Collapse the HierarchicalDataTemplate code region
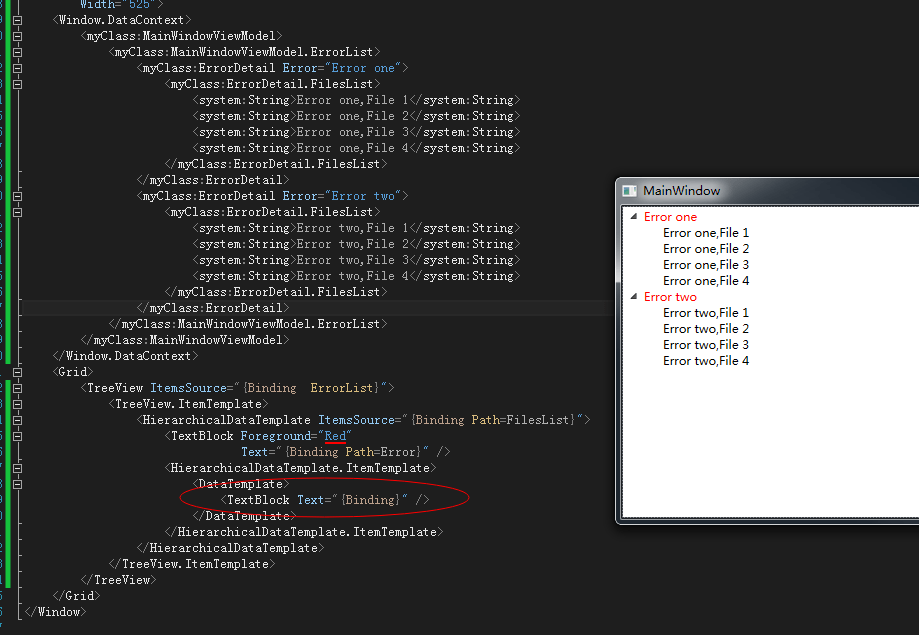The width and height of the screenshot is (919, 635). [18, 419]
